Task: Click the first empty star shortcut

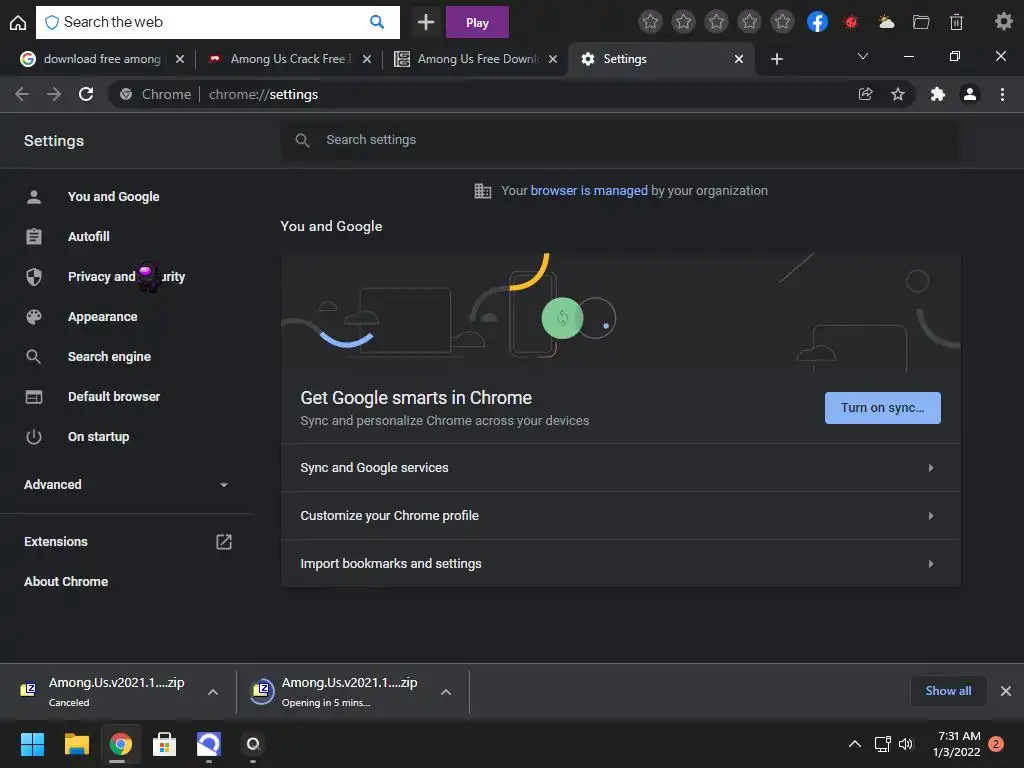Action: point(650,22)
